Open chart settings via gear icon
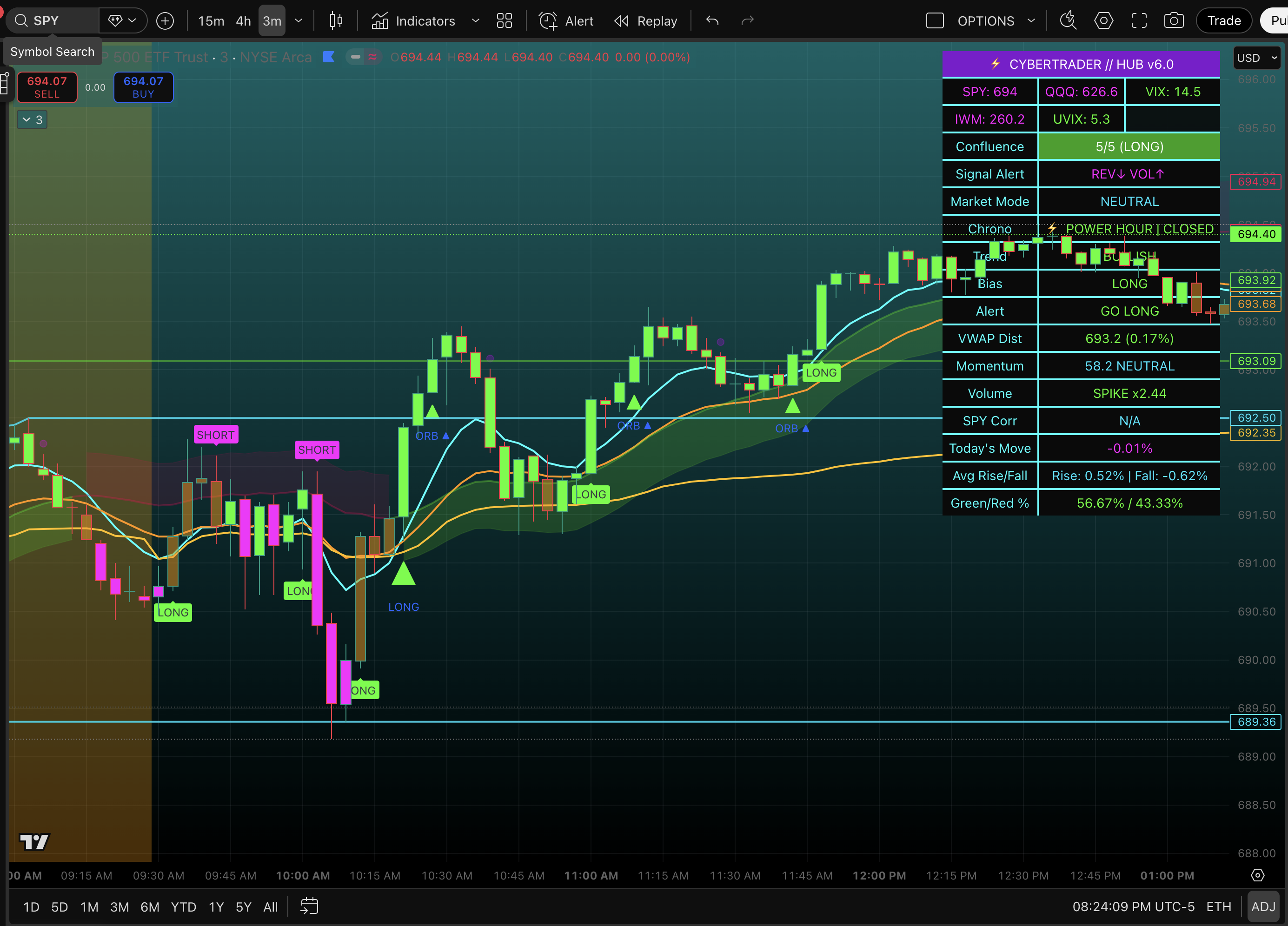 1103,20
